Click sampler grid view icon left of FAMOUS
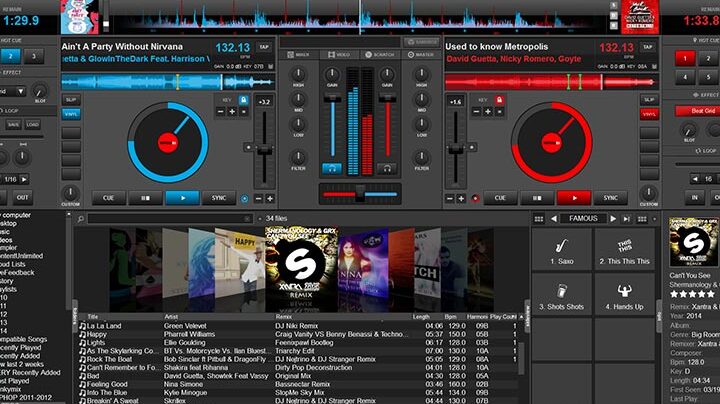Viewport: 720px width, 404px height. (x=539, y=219)
